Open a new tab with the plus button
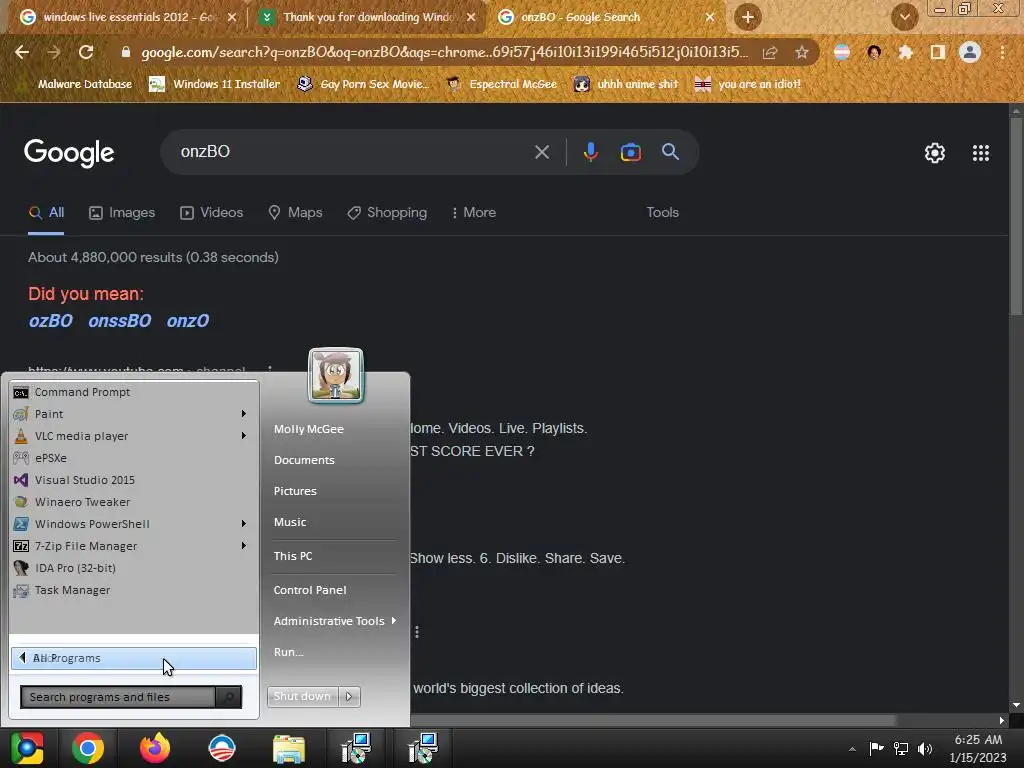This screenshot has height=768, width=1024. pyautogui.click(x=748, y=17)
